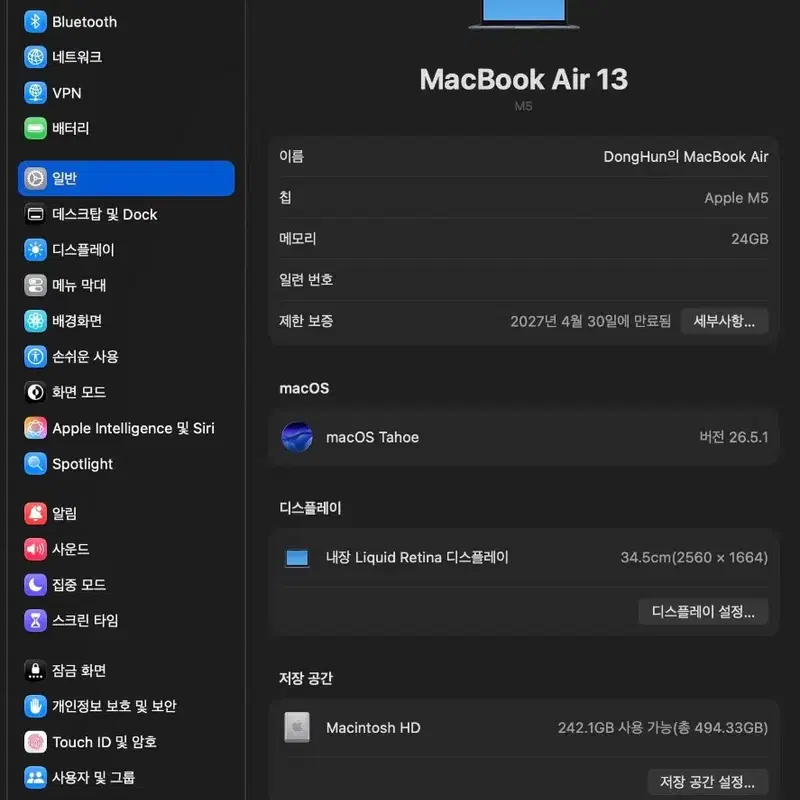800x800 pixels.
Task: Open 디스플레이 설정... button
Action: 703,611
